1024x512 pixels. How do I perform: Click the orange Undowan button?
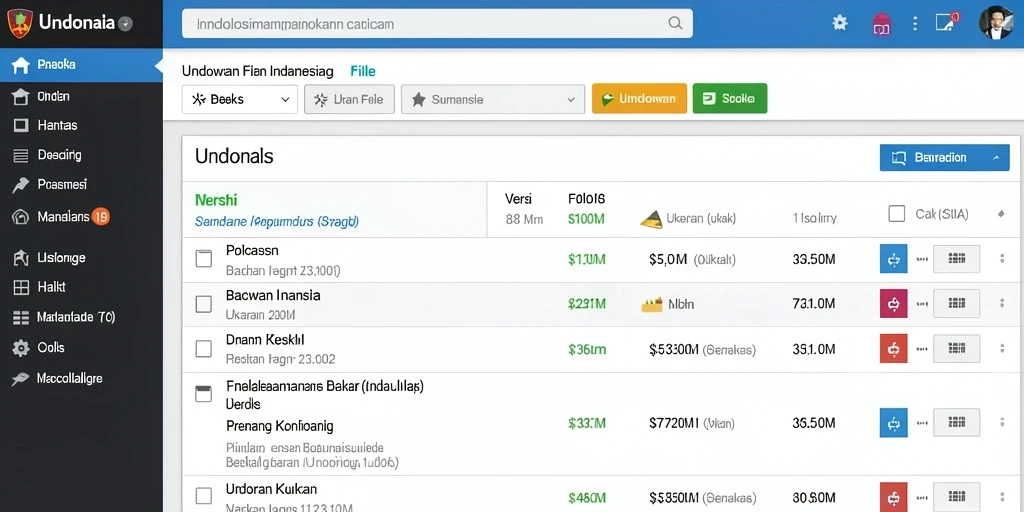tap(639, 99)
